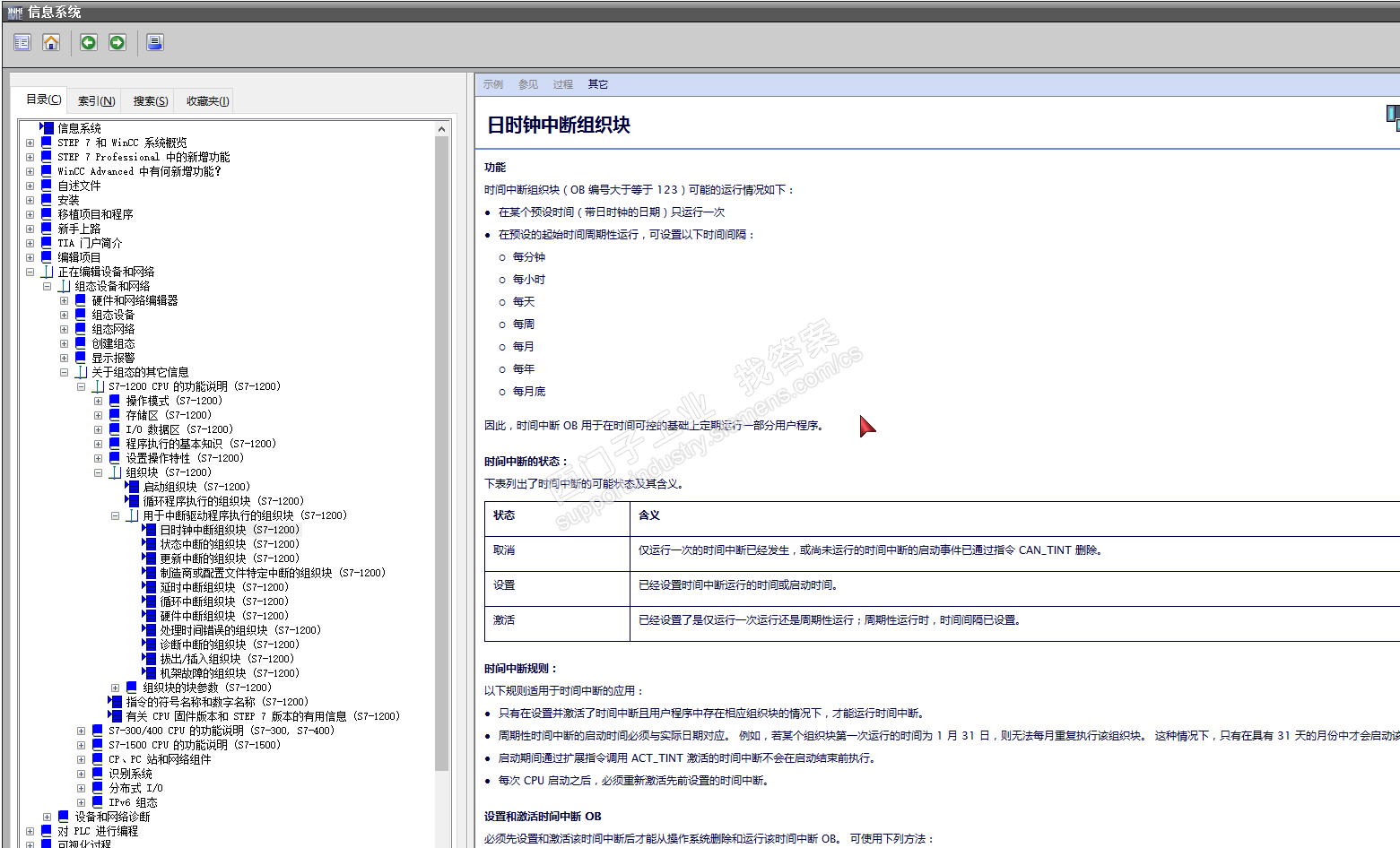Click 参见 in the topic header bar
The width and height of the screenshot is (1400, 848).
(x=528, y=84)
